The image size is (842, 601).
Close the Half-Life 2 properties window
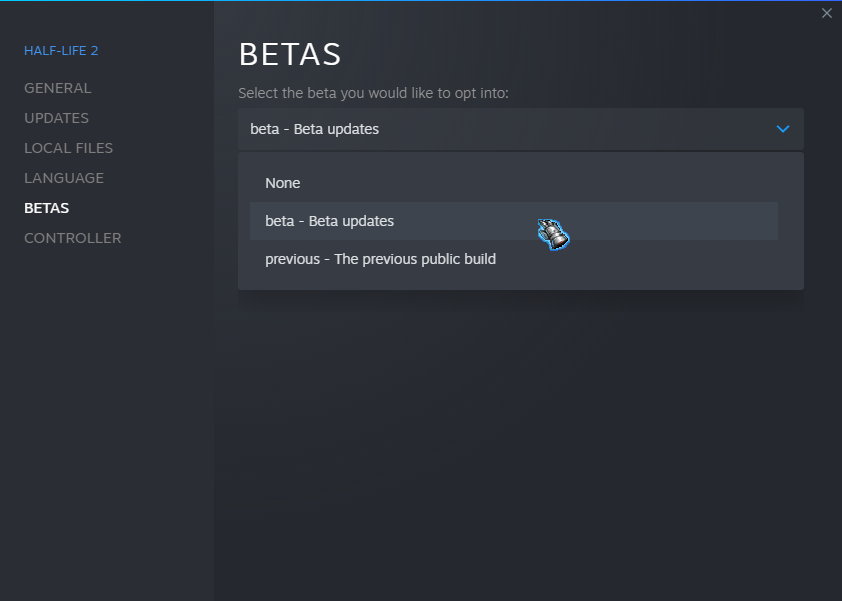(826, 13)
